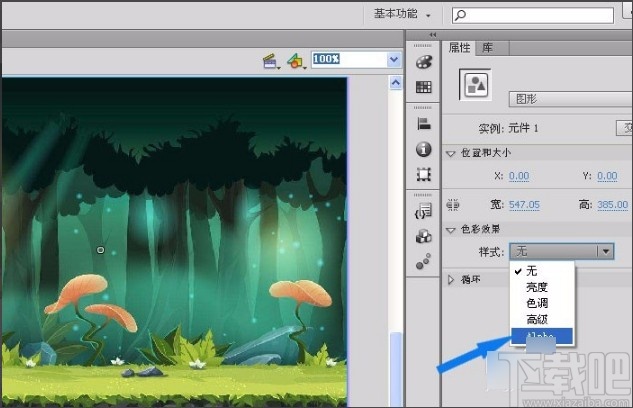The image size is (633, 408).
Task: Switch to the 库 tab
Action: (x=488, y=48)
